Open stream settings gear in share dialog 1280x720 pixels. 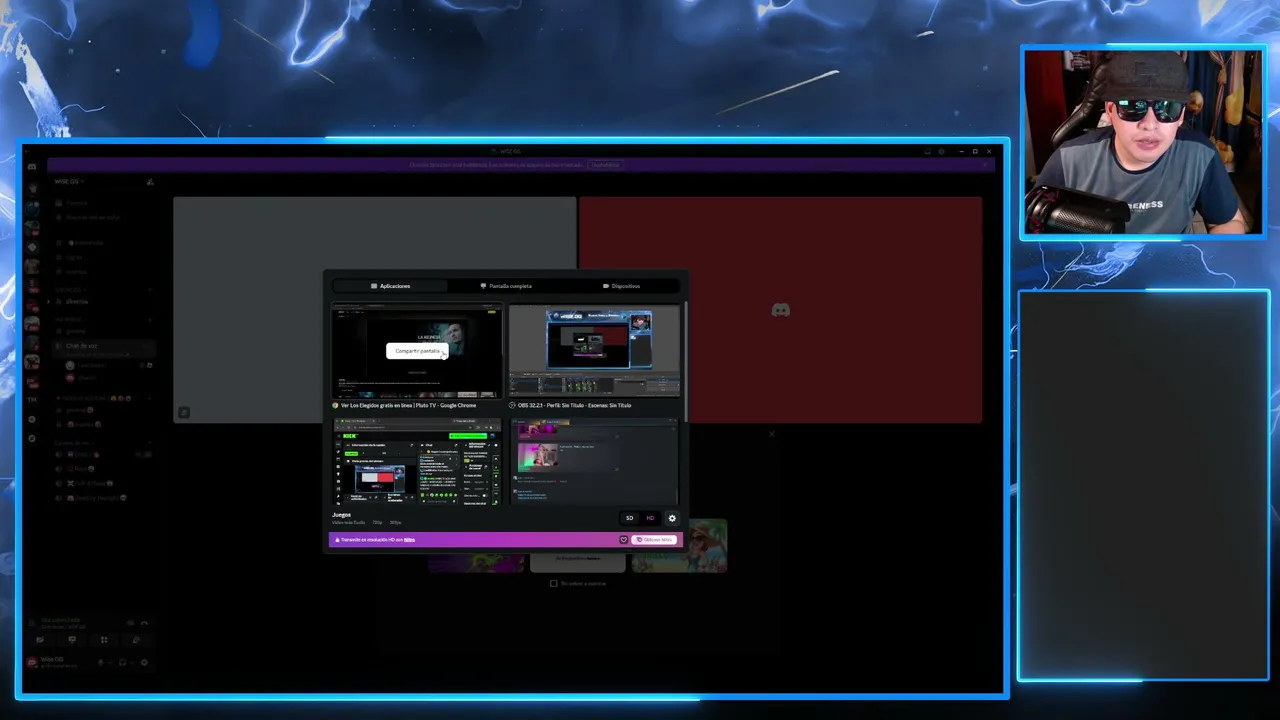tap(672, 518)
